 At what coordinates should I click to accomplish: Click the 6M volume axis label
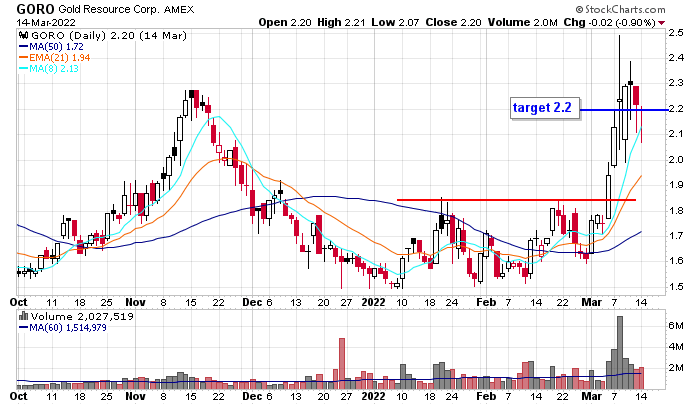tap(676, 326)
